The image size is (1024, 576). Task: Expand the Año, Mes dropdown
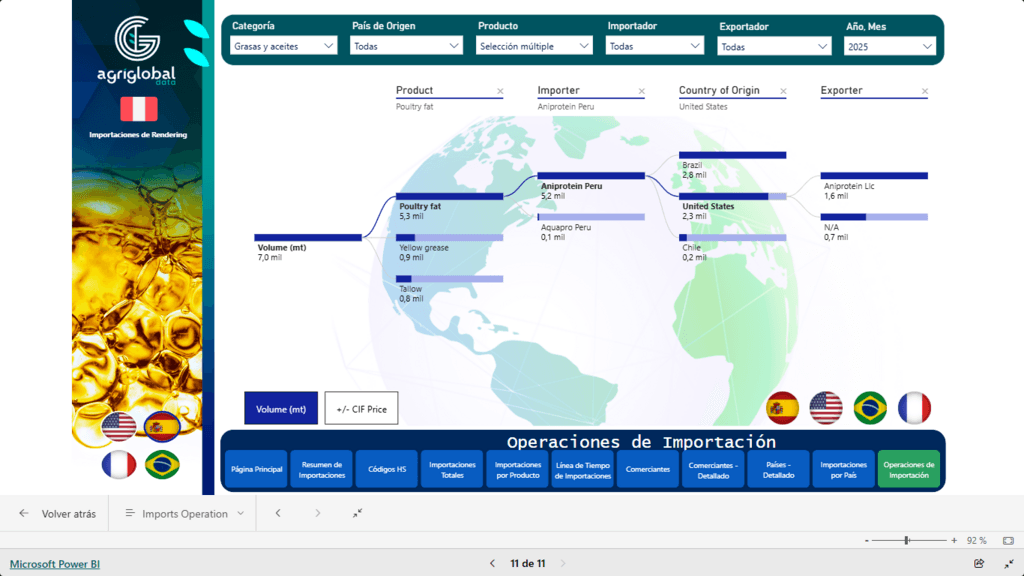tap(889, 46)
